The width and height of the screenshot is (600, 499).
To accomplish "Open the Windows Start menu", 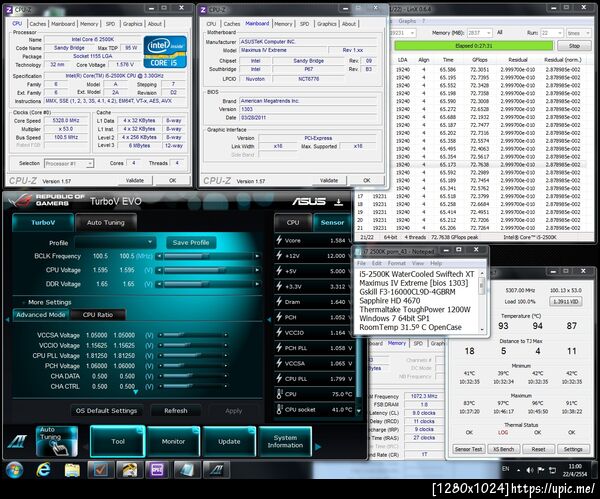I will coord(15,470).
